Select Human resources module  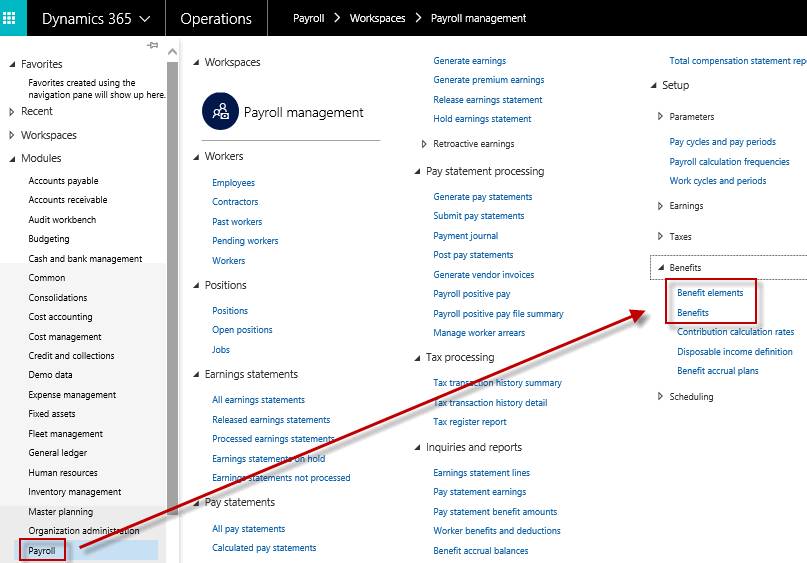point(63,472)
